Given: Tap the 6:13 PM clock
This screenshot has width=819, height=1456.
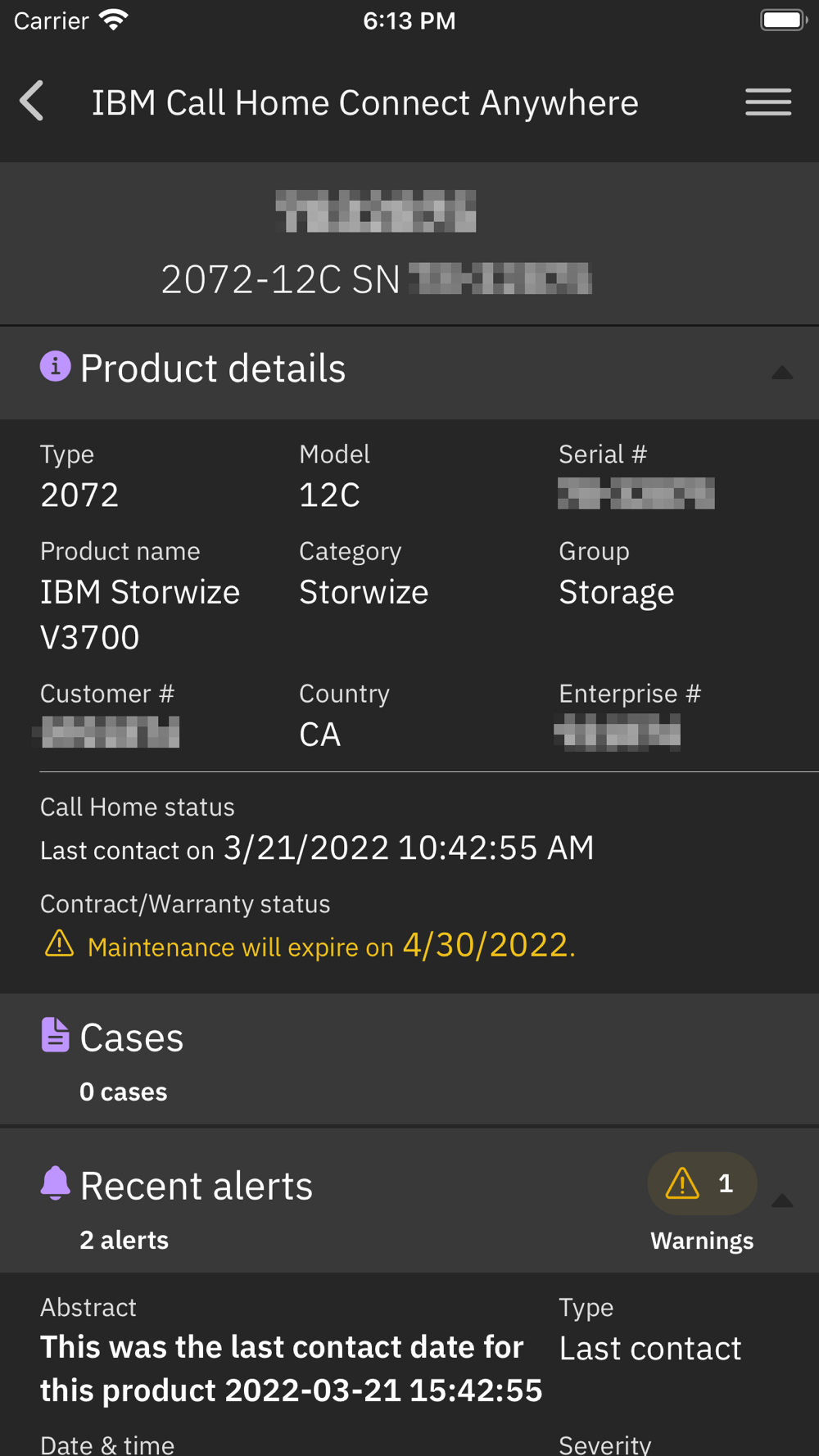Looking at the screenshot, I should coord(409,20).
